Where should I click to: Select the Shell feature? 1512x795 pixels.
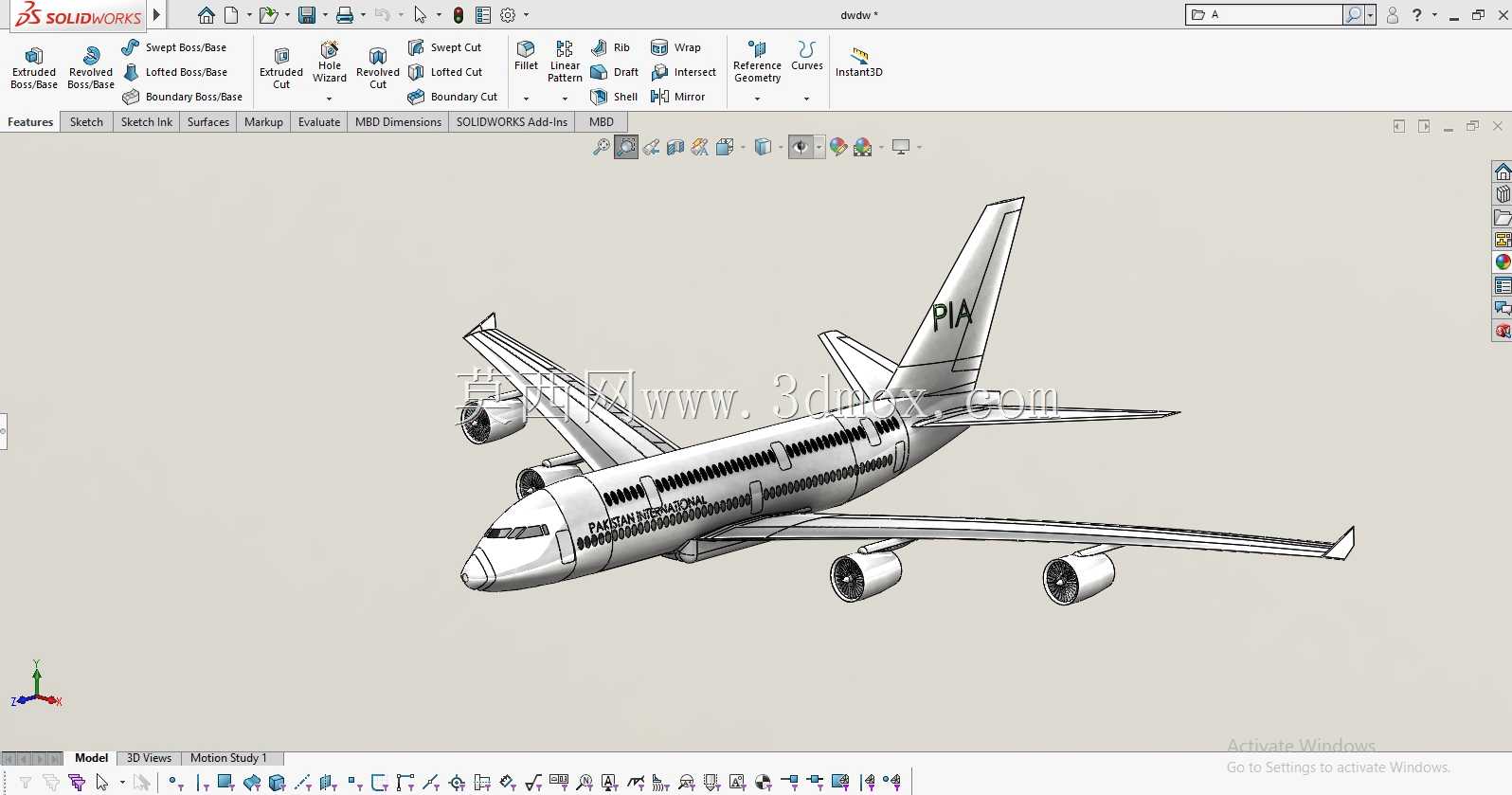coord(614,97)
